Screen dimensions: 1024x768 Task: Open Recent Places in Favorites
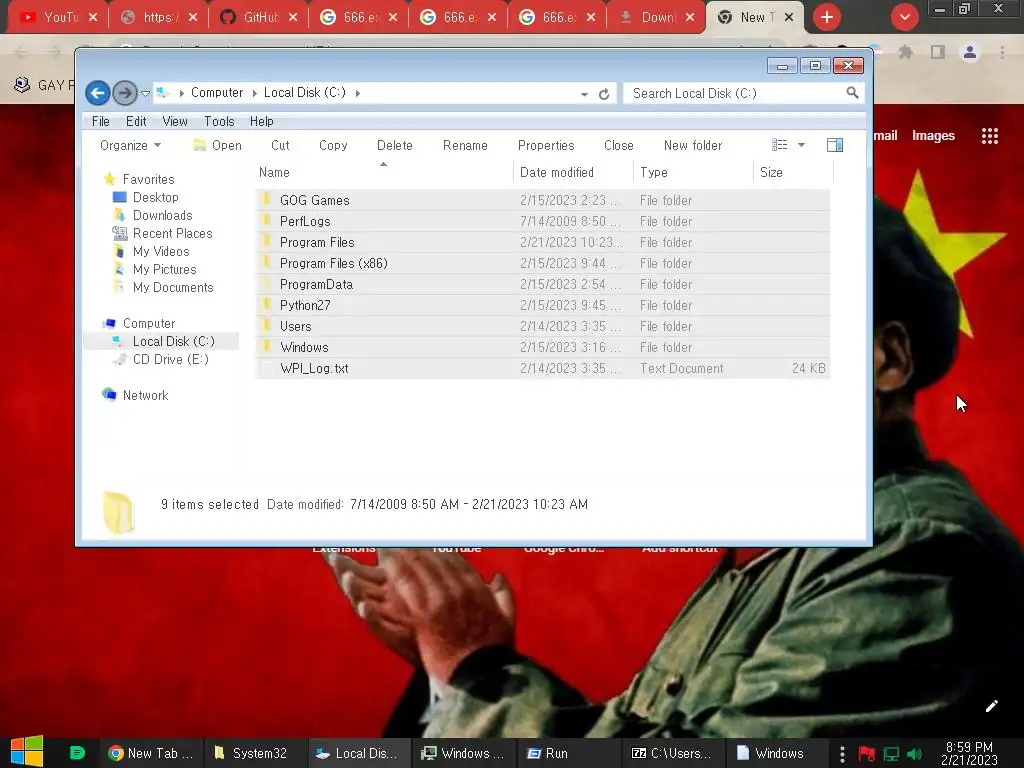(x=172, y=233)
